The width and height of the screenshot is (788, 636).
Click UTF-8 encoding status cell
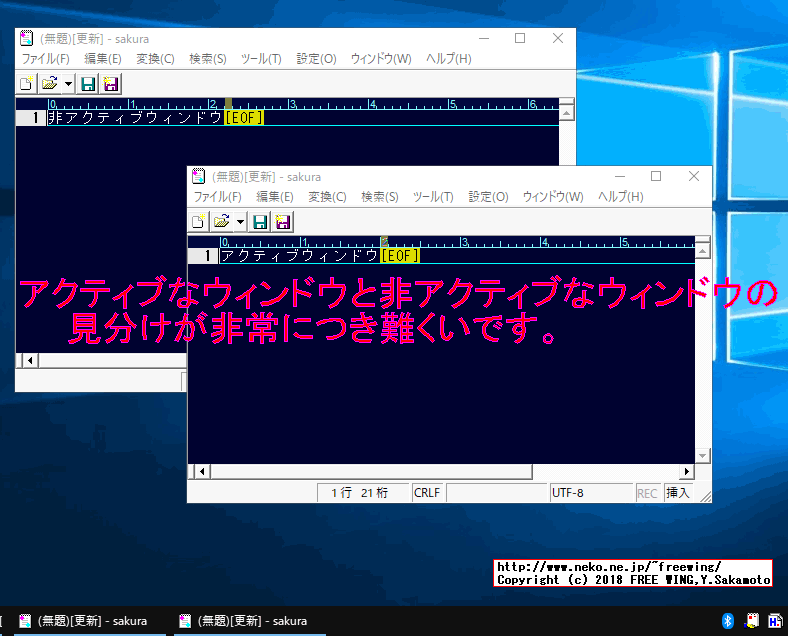592,493
